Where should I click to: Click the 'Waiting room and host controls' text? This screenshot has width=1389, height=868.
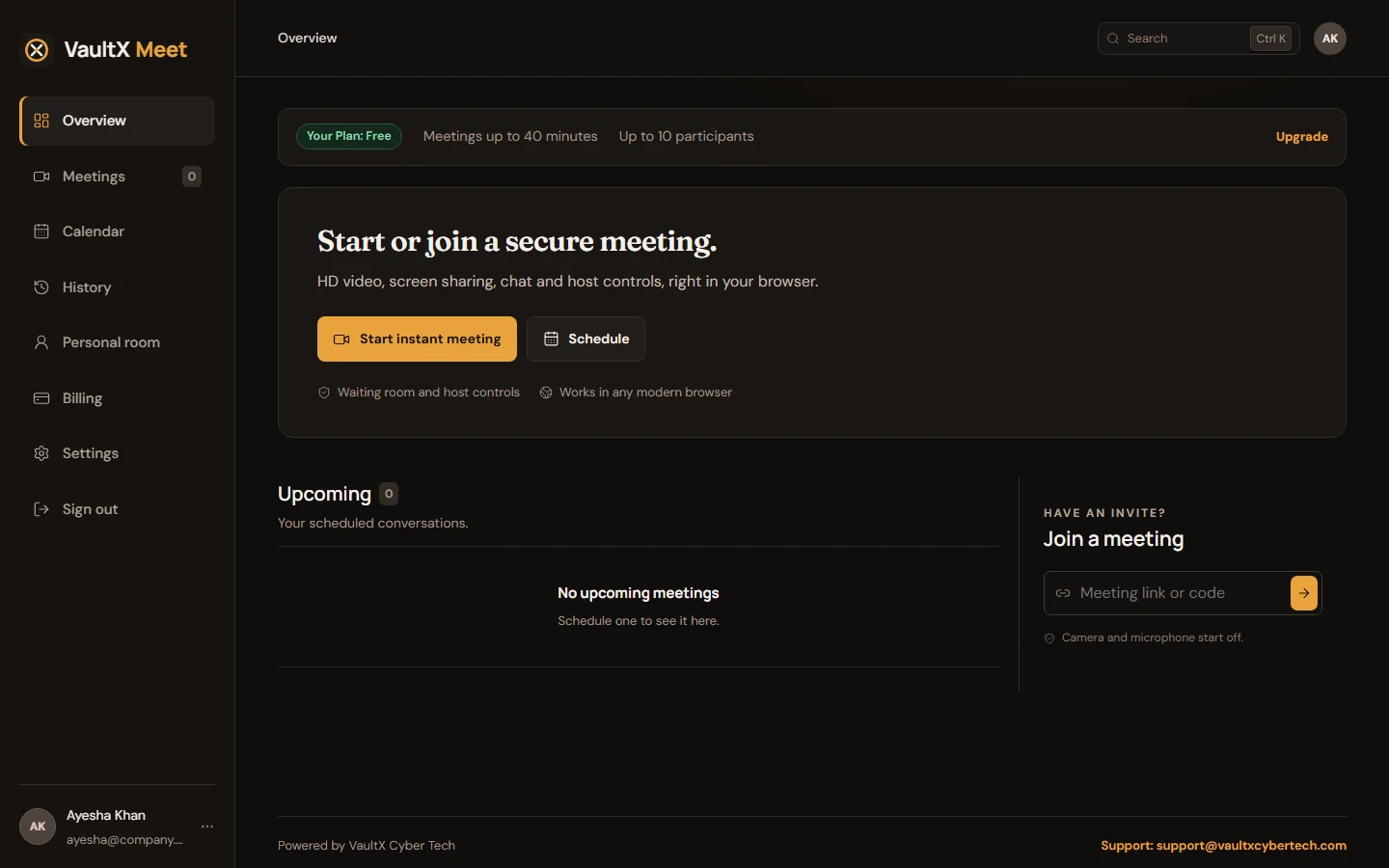(x=428, y=393)
